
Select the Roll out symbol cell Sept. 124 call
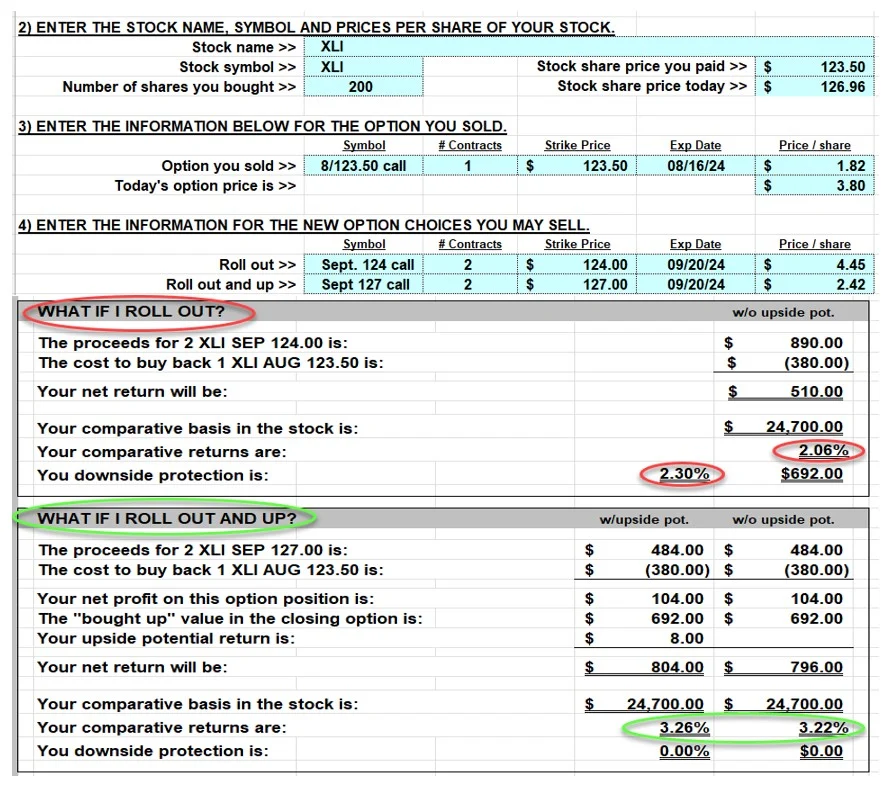364,265
